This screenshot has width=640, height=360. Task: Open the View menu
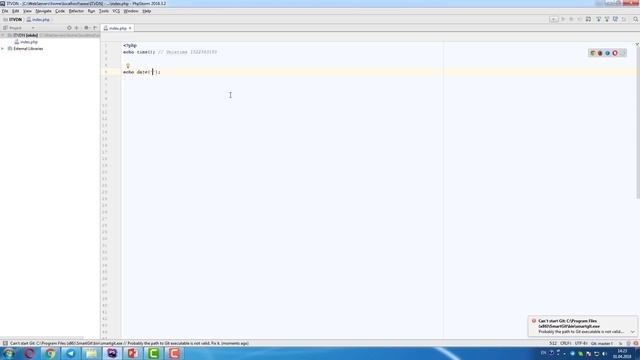(27, 11)
